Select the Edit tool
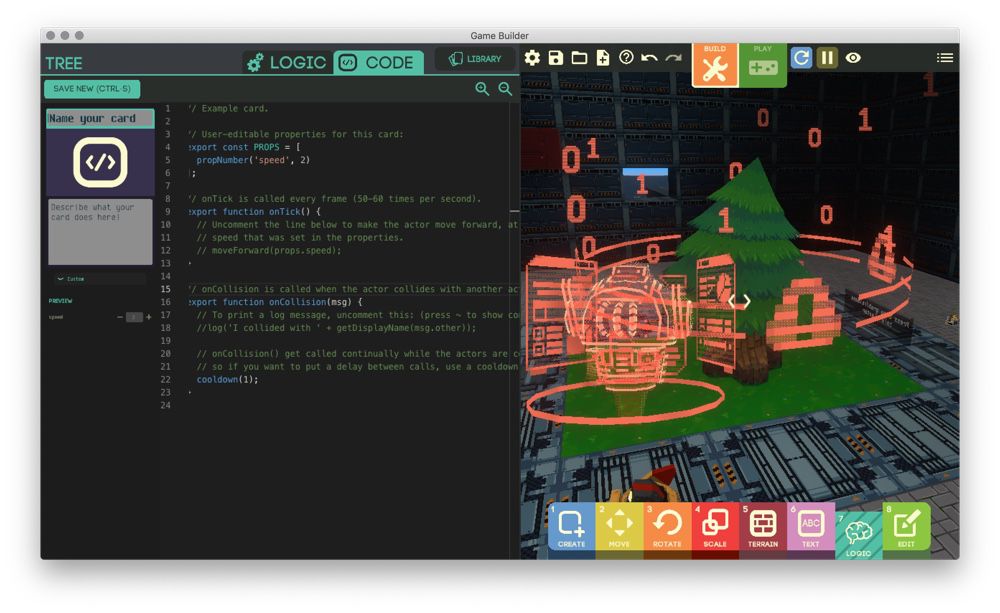 coord(906,528)
